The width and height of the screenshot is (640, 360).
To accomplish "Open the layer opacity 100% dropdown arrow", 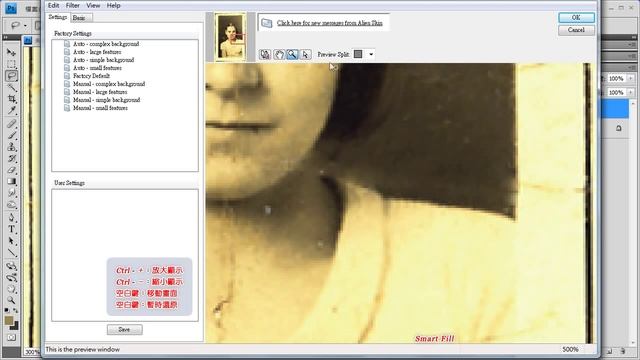I will point(631,78).
